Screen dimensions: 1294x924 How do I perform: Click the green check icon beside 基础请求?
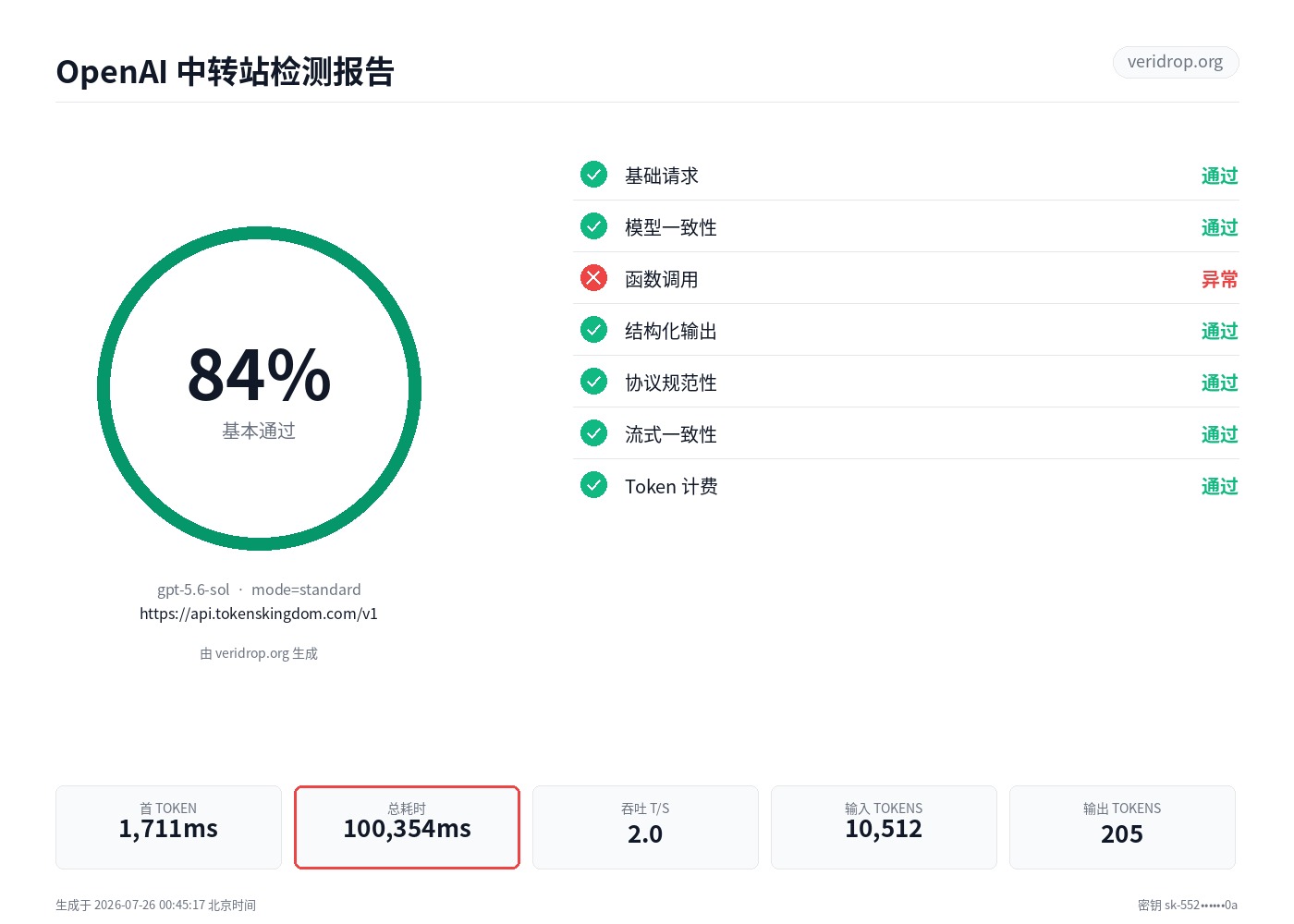click(x=593, y=174)
